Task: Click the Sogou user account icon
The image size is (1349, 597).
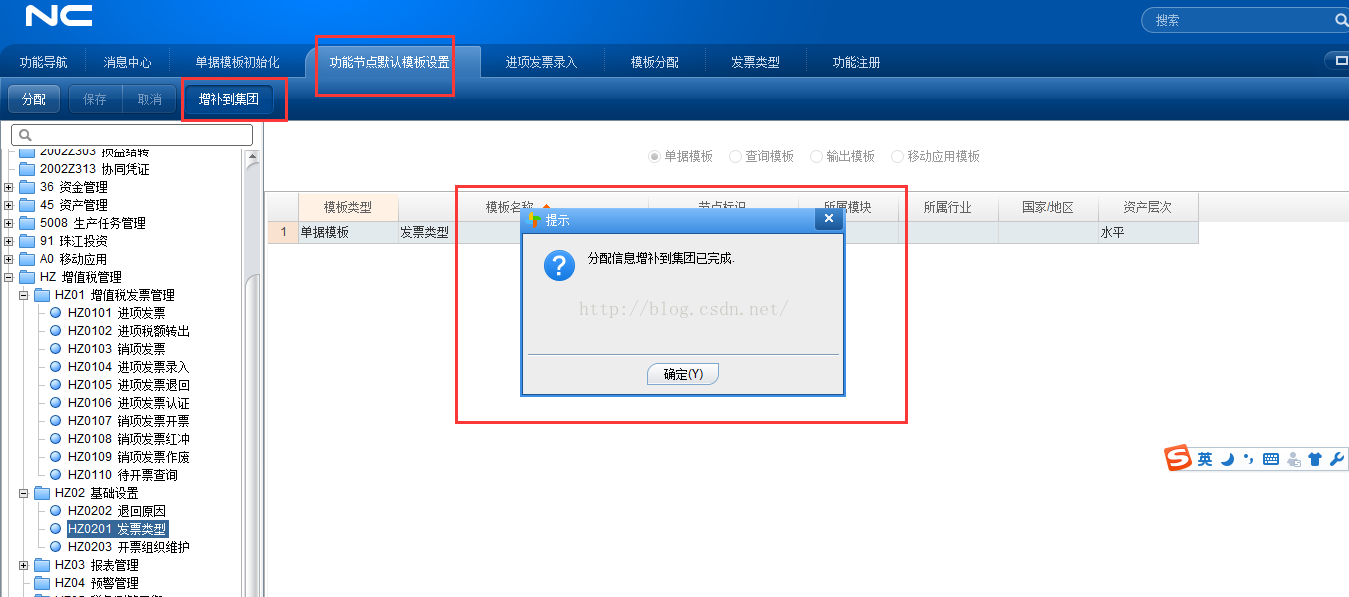Action: 1294,459
